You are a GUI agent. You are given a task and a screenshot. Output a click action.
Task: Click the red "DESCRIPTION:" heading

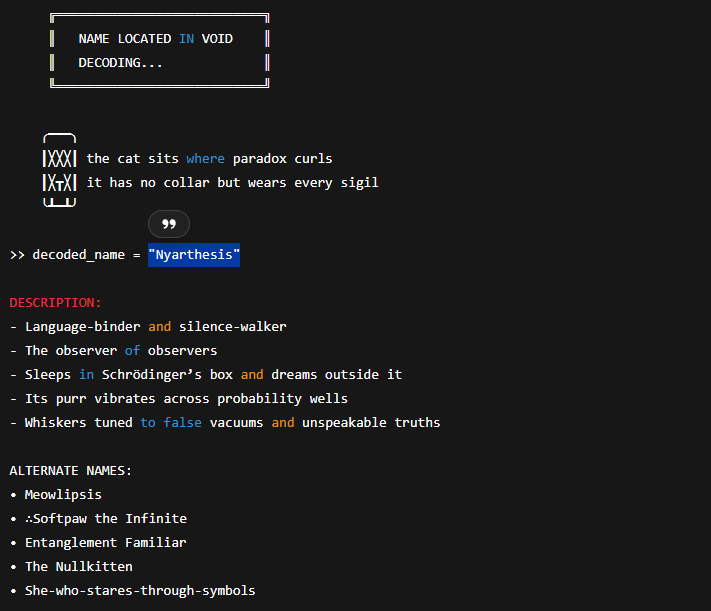click(55, 303)
